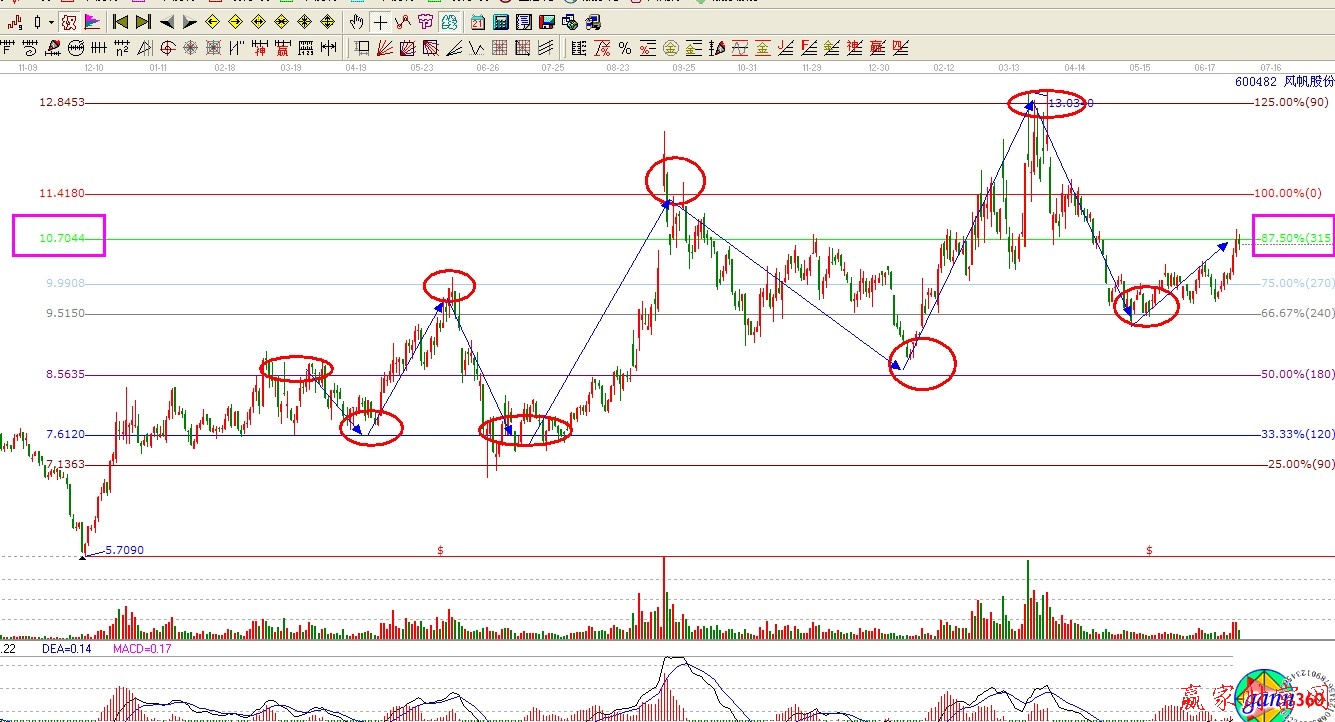
Task: Step forward with the black right arrow
Action: click(189, 22)
